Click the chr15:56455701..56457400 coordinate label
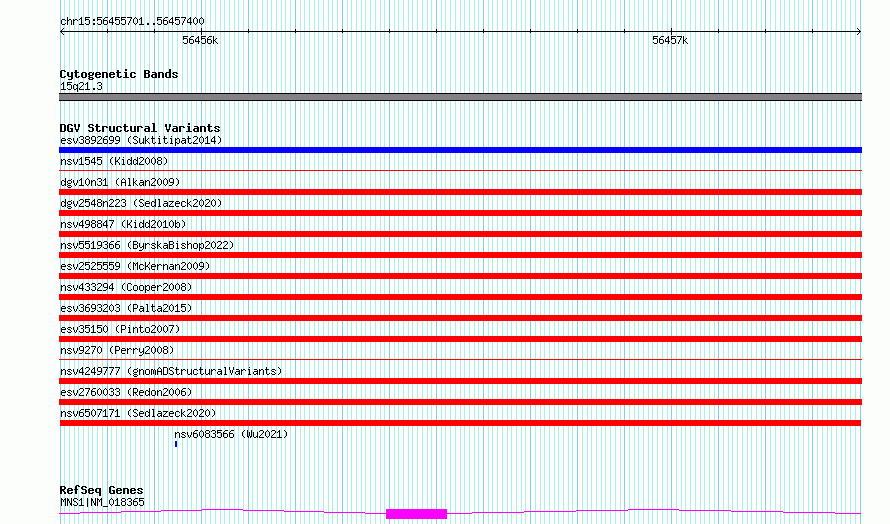Viewport: 890px width, 524px height. 132,21
